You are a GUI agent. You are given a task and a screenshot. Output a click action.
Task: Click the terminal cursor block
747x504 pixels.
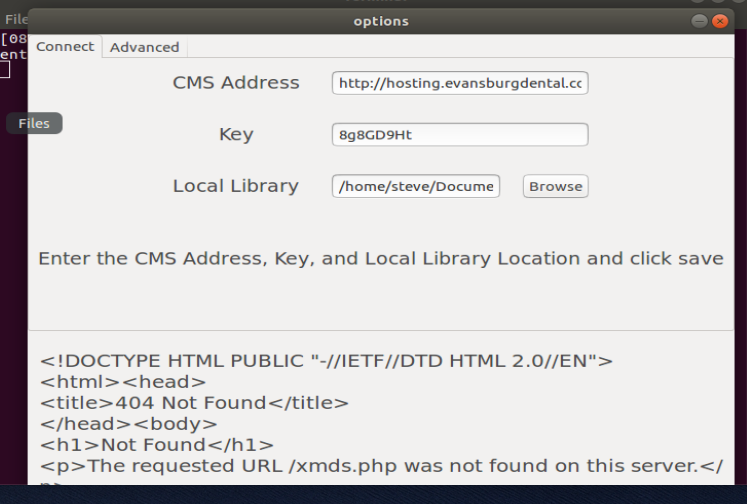[5, 71]
